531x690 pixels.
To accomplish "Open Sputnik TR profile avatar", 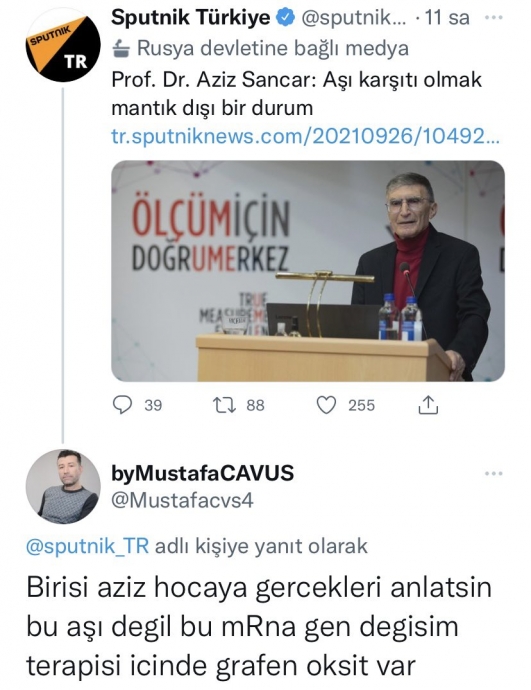I will pos(63,44).
